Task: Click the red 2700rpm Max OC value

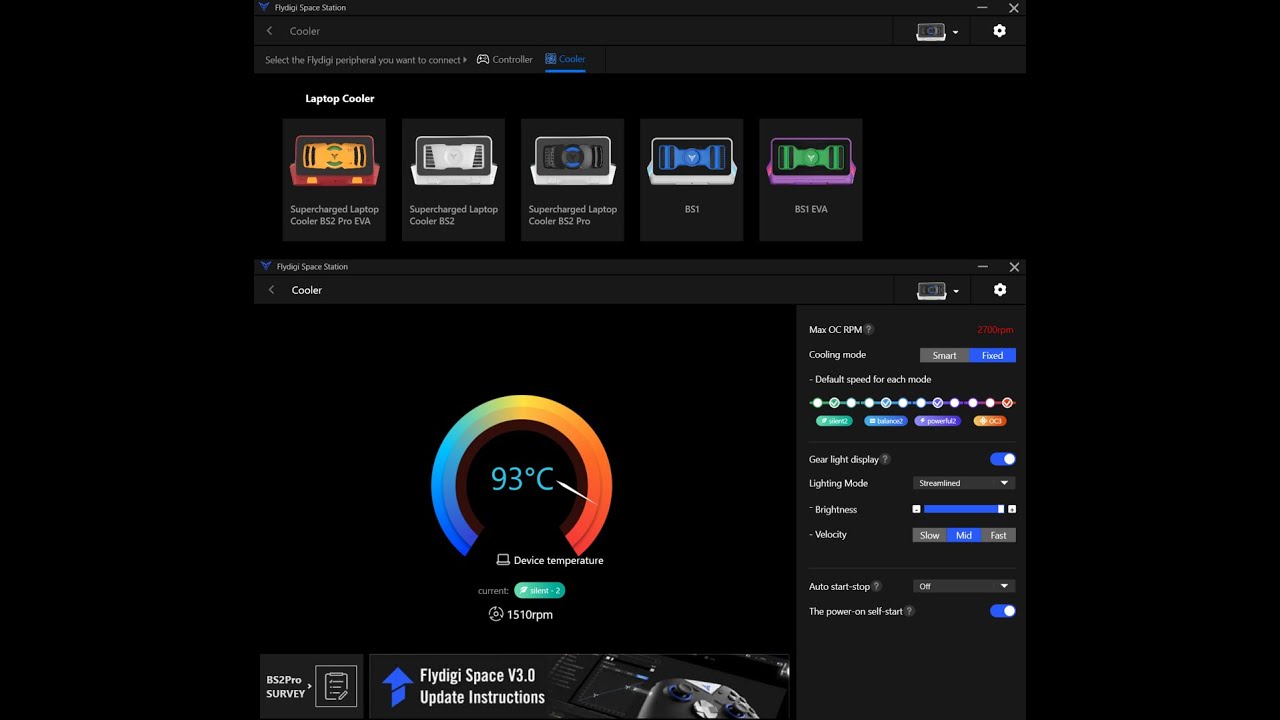Action: pyautogui.click(x=995, y=330)
